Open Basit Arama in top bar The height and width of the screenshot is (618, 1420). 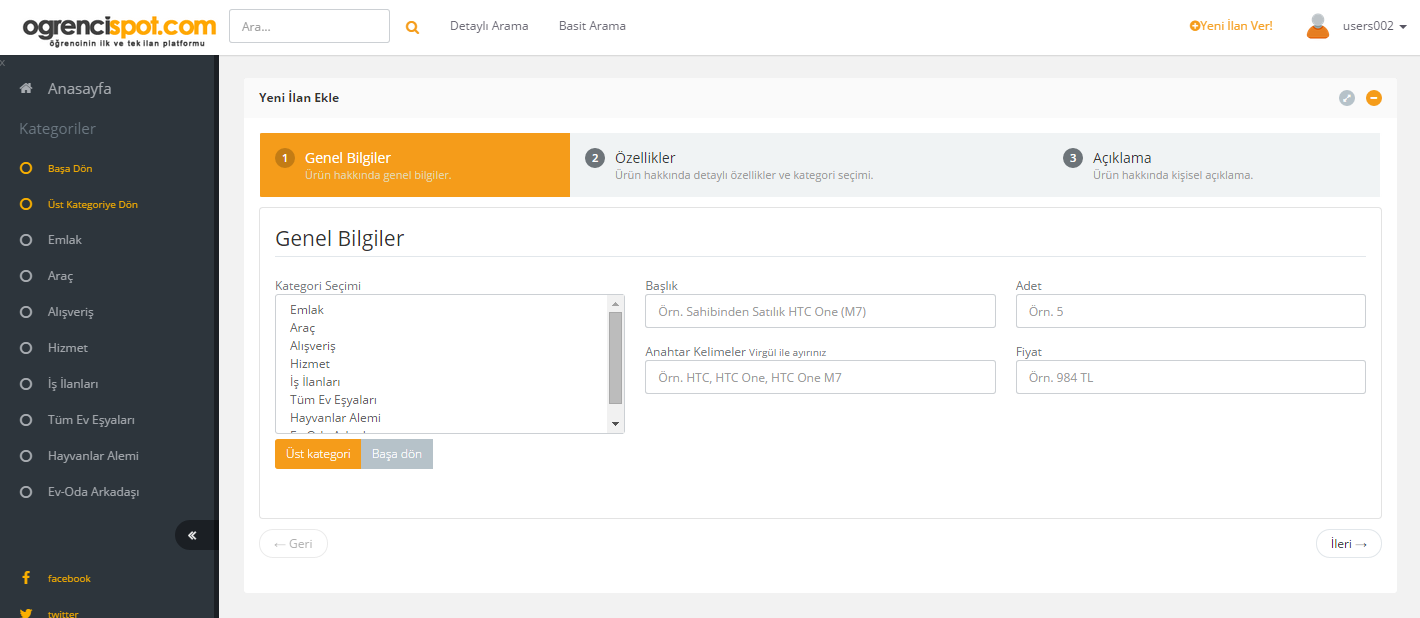tap(592, 26)
